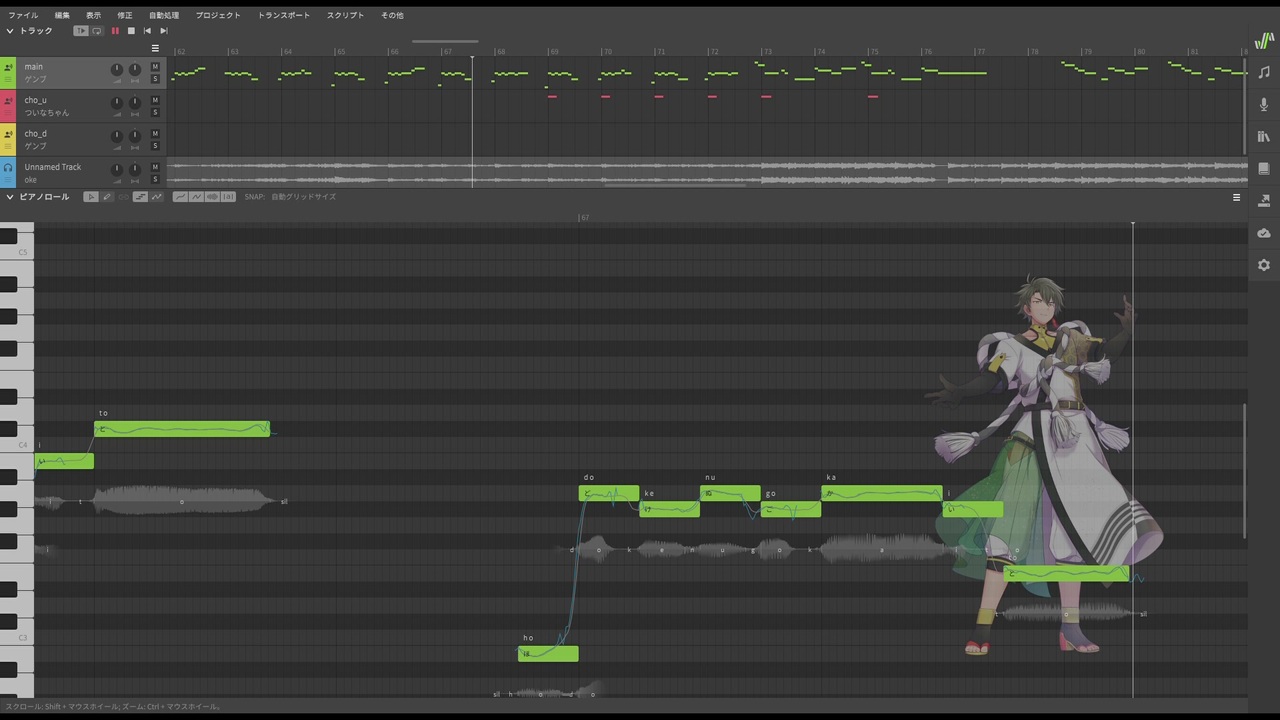Viewport: 1280px width, 720px height.
Task: Collapse the トラック panel chevron
Action: pos(10,31)
